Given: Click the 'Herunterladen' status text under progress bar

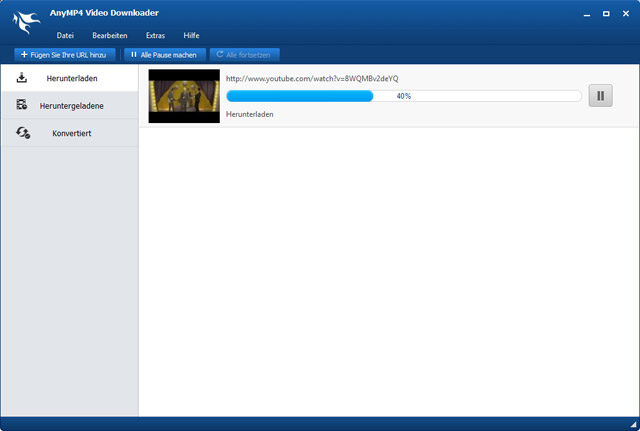Looking at the screenshot, I should pos(250,114).
